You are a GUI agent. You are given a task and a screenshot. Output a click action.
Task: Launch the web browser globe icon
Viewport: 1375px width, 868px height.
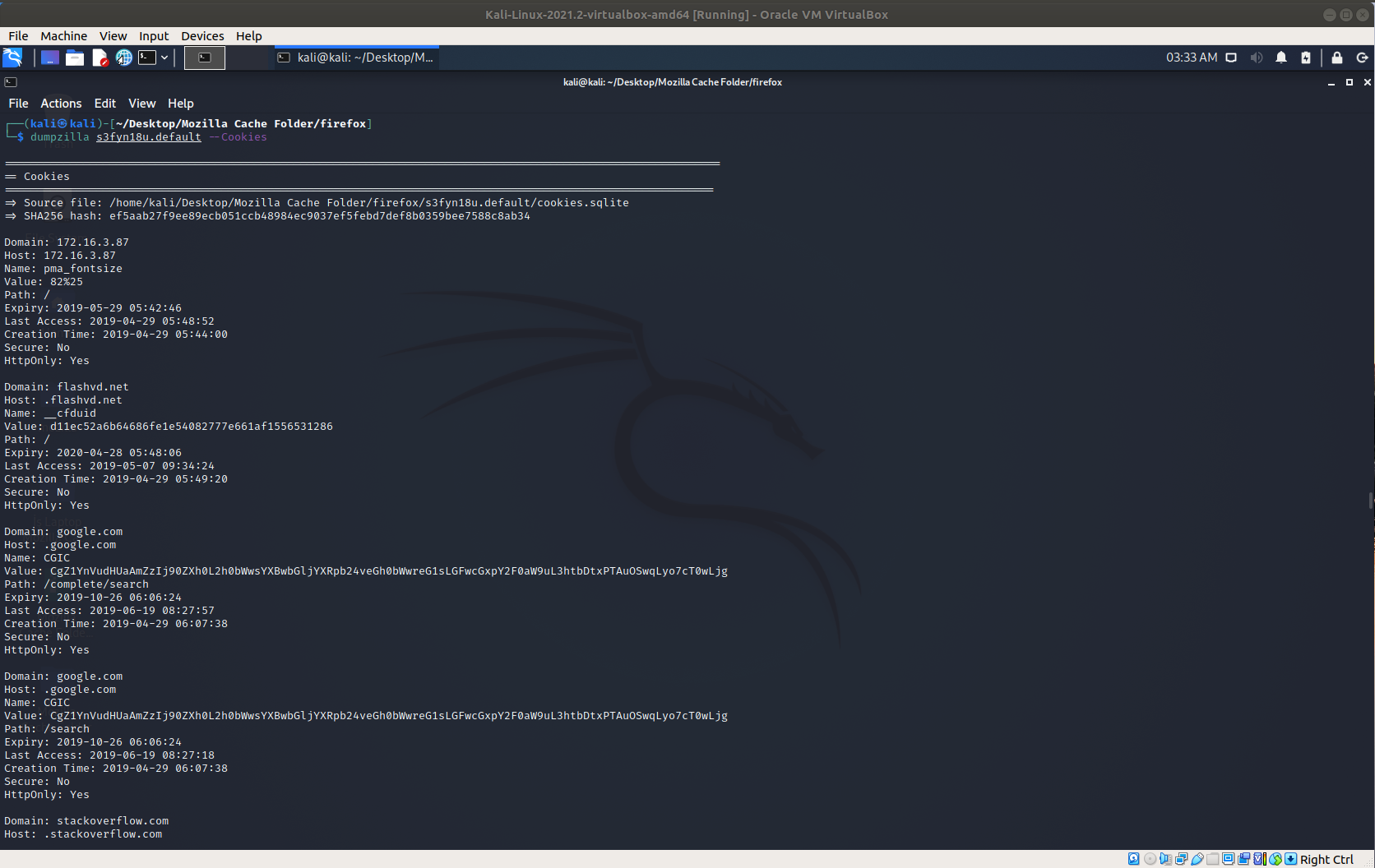point(123,58)
